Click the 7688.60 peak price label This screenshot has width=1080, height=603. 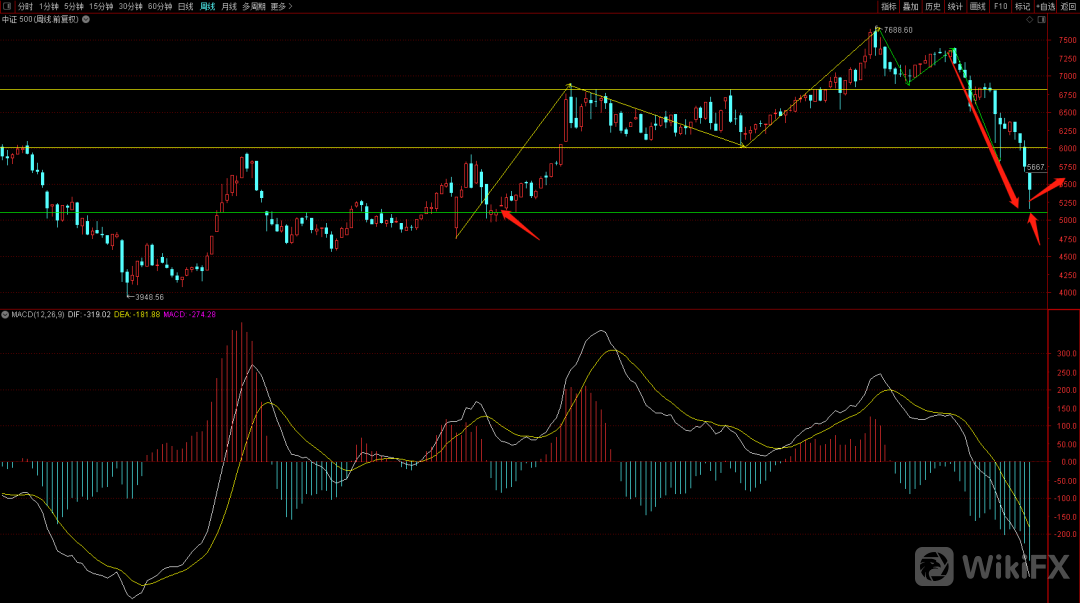(x=898, y=30)
